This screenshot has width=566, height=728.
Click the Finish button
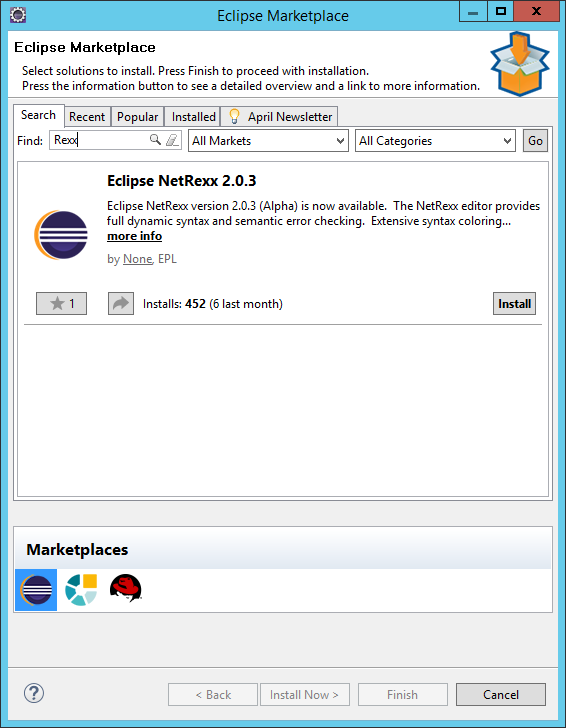tap(403, 695)
